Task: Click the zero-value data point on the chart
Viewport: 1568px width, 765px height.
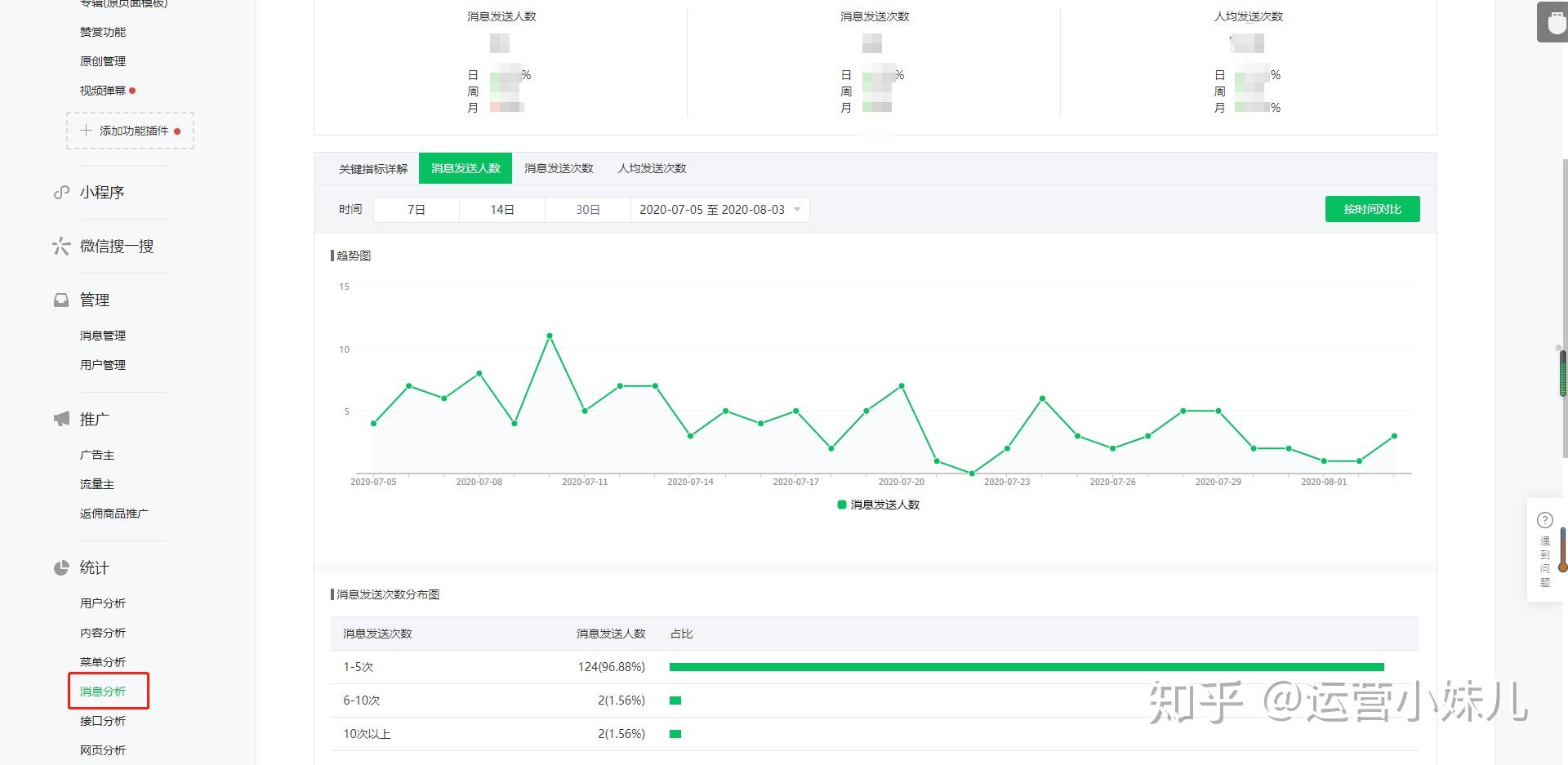Action: tap(972, 474)
